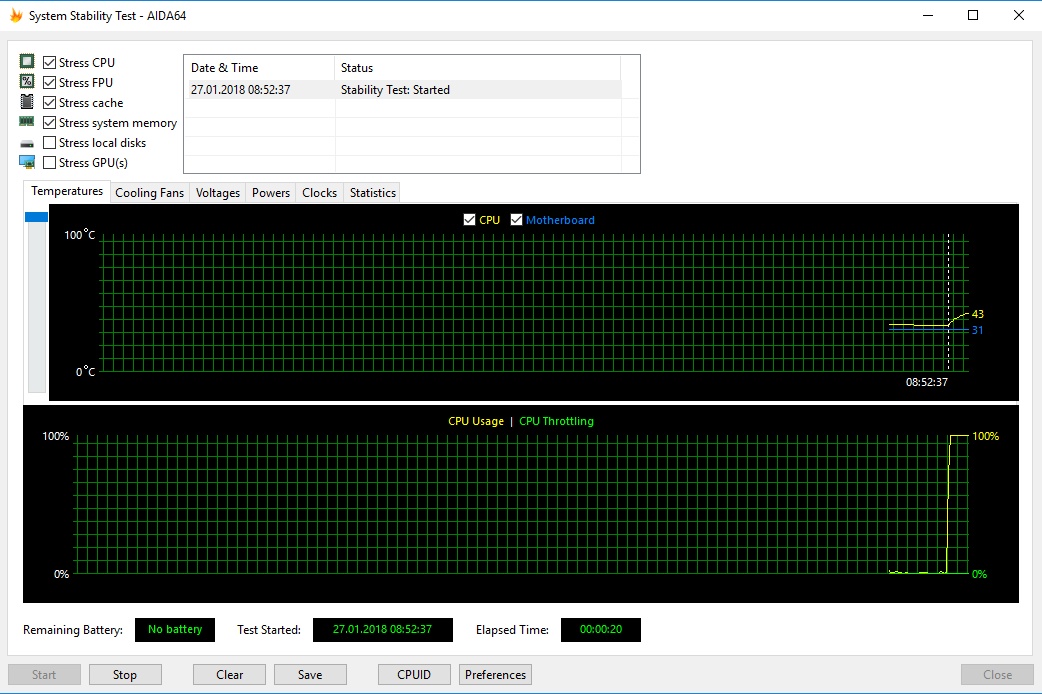Screen dimensions: 1042x694
Task: Open the CPUID panel
Action: click(414, 675)
